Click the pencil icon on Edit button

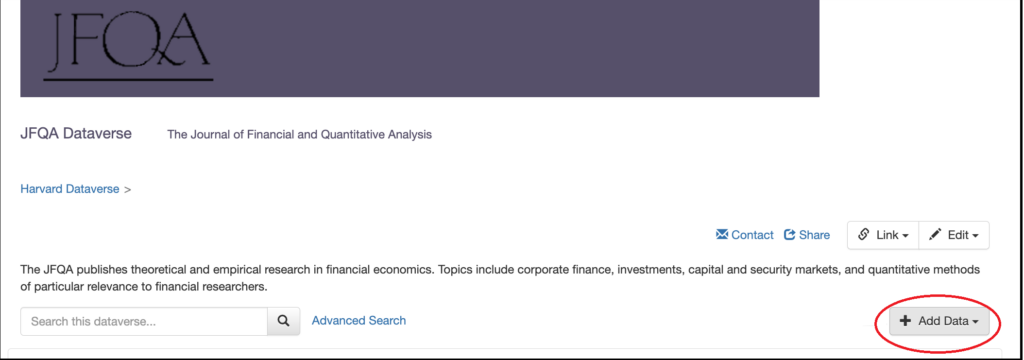(x=935, y=235)
